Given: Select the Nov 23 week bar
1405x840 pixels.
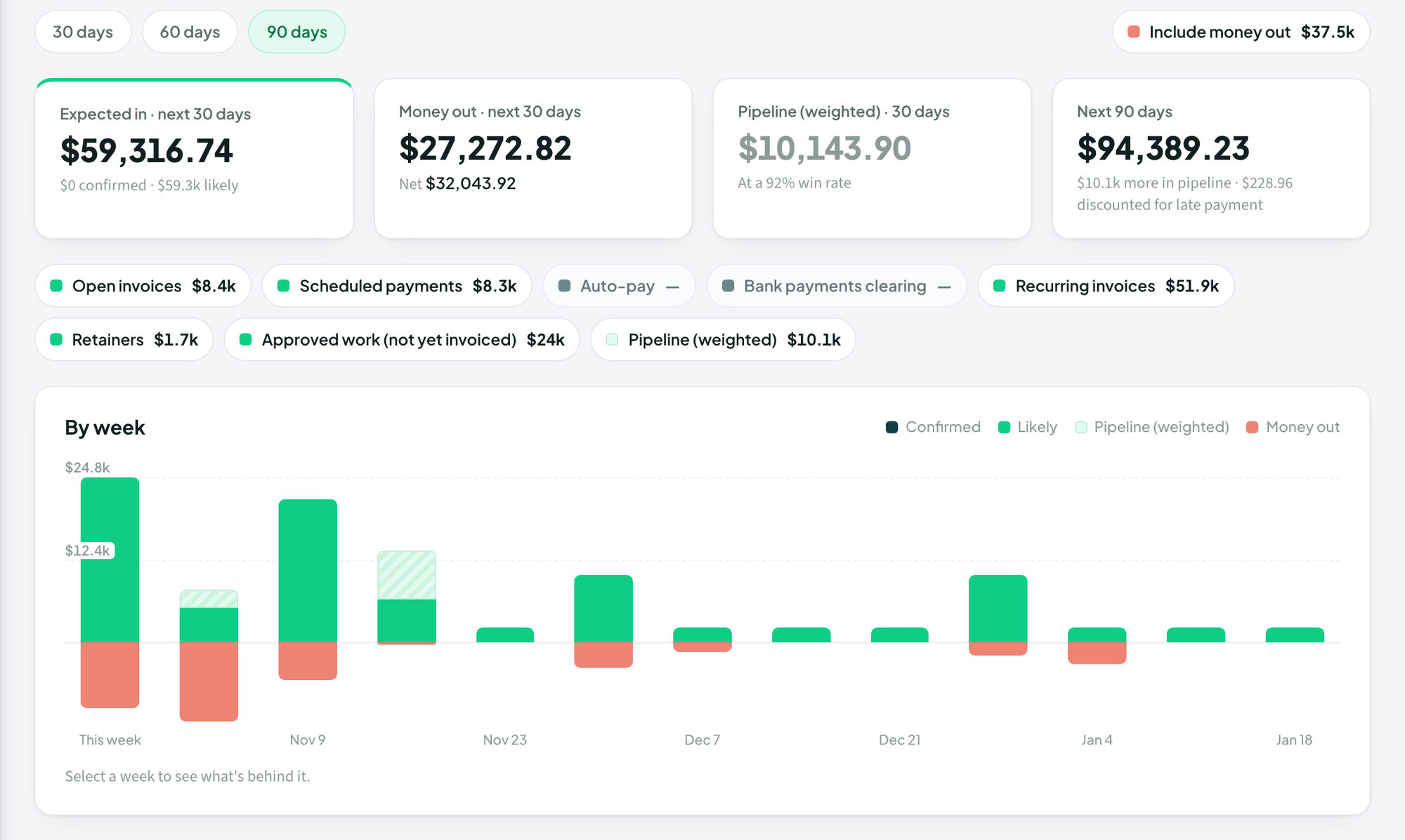Looking at the screenshot, I should coord(505,635).
